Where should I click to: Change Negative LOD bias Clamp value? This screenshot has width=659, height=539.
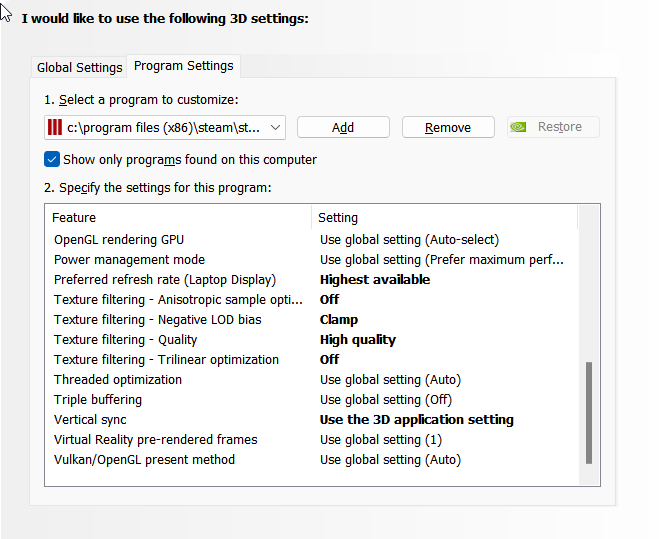[x=339, y=320]
